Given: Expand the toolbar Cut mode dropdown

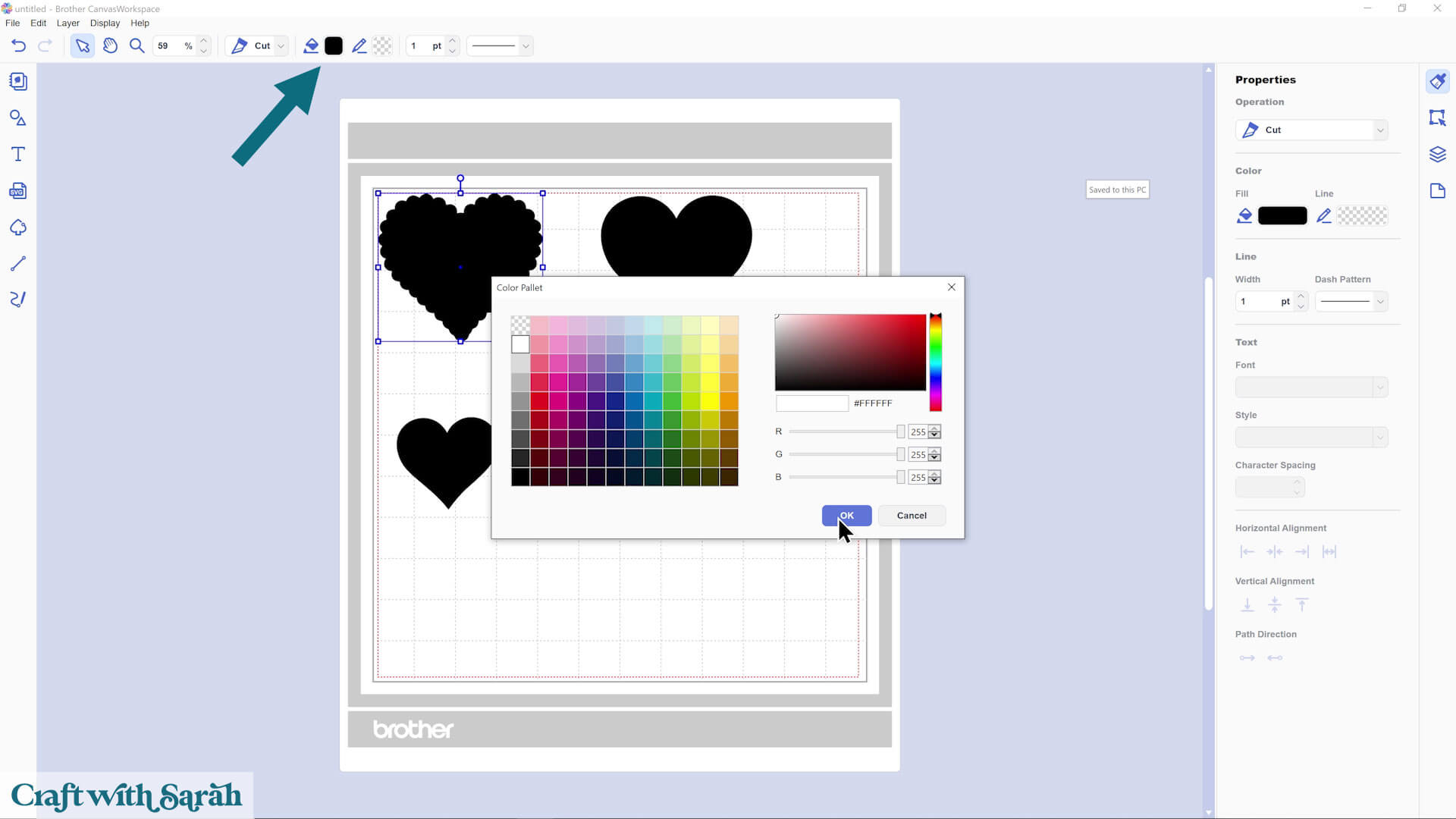Looking at the screenshot, I should 281,46.
